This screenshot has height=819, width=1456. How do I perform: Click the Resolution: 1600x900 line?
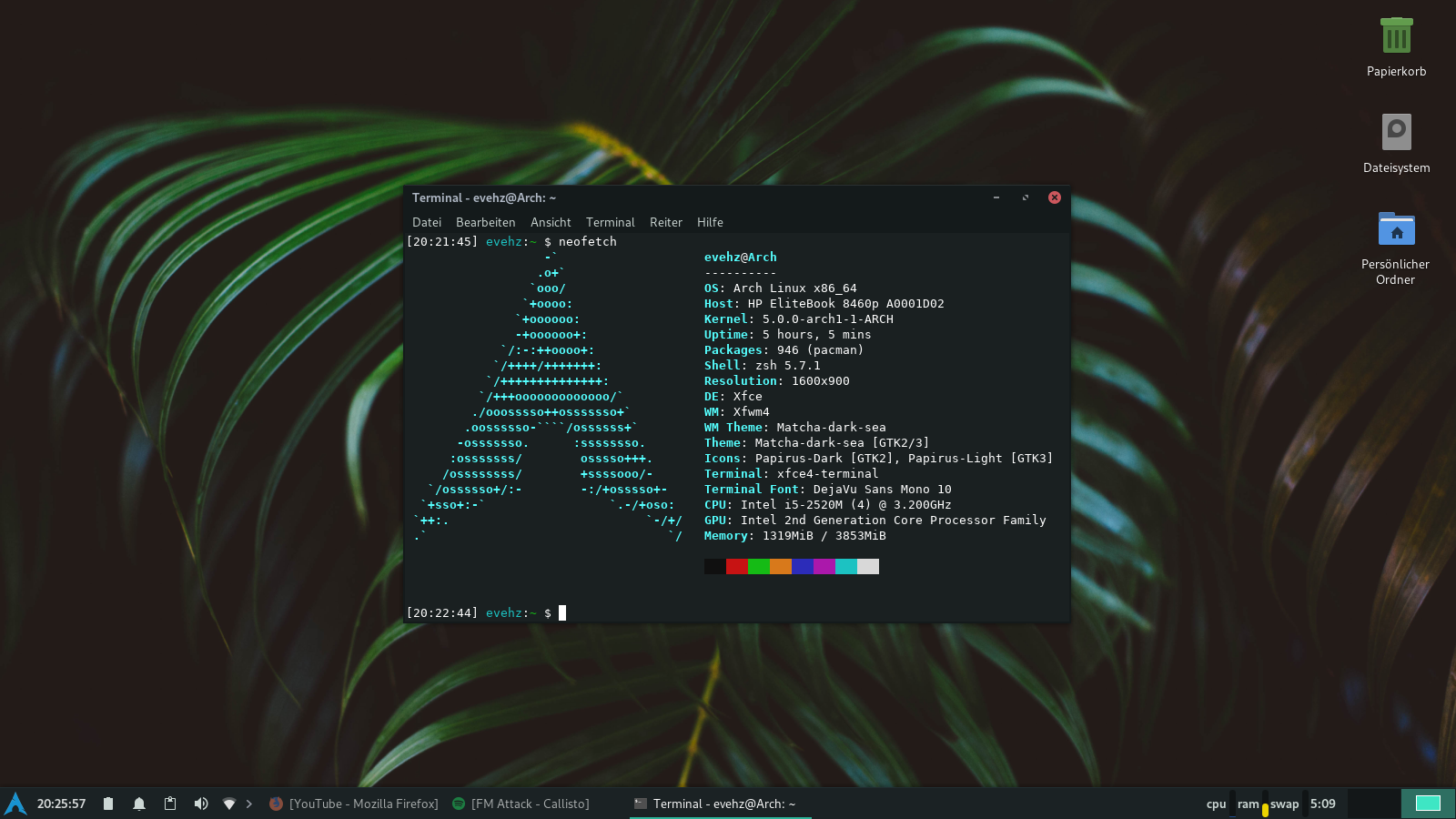777,380
